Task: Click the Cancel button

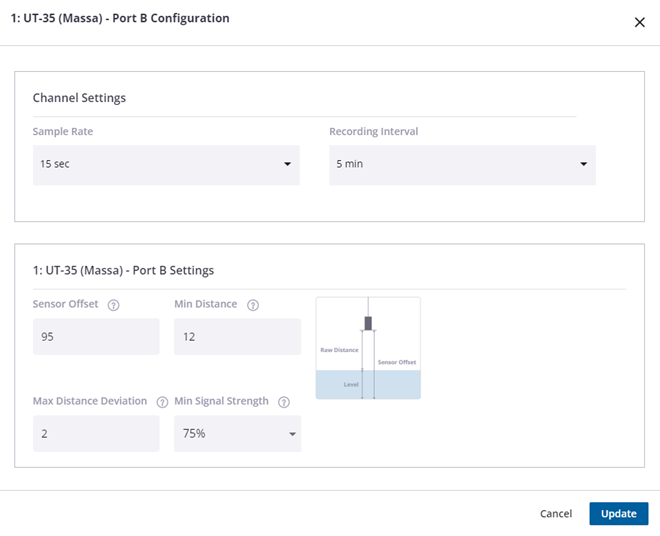Action: [x=556, y=514]
